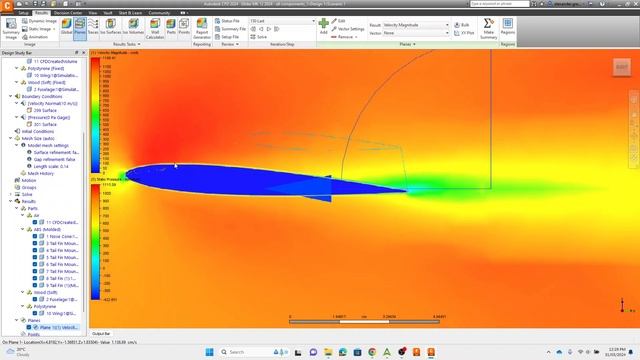Open Chrome from the taskbar
This screenshot has width=640, height=360.
tap(372, 352)
